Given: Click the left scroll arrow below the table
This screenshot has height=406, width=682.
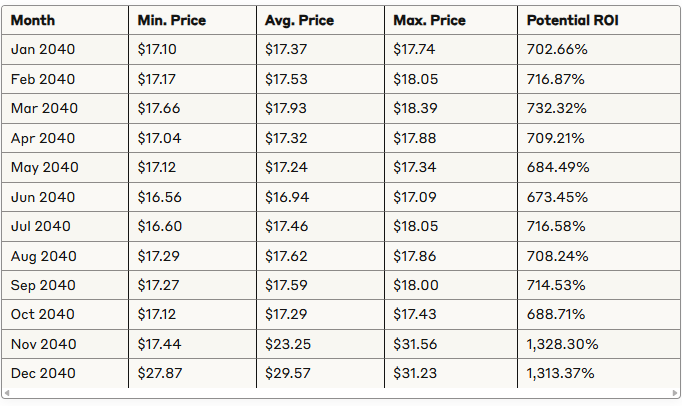Looking at the screenshot, I should (x=7, y=393).
